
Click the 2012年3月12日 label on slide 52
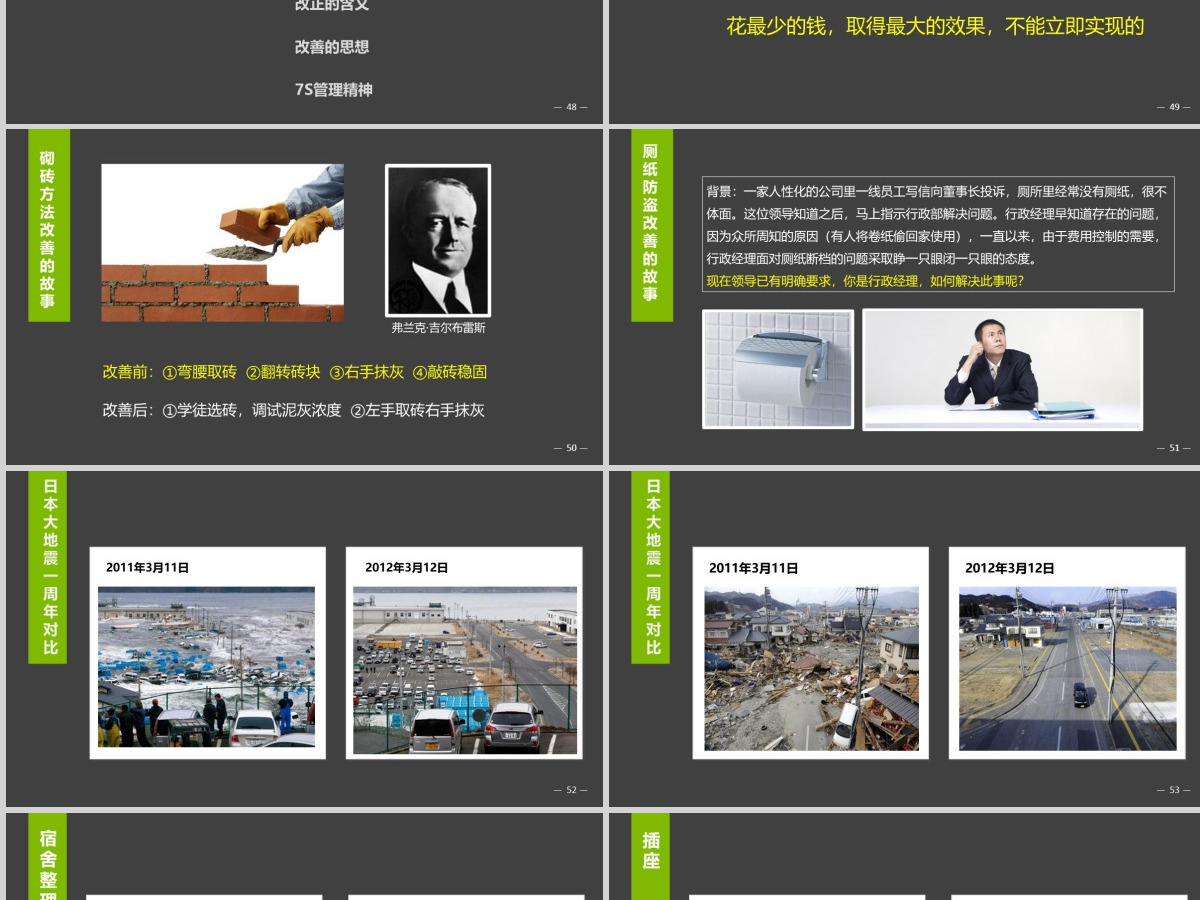[406, 567]
